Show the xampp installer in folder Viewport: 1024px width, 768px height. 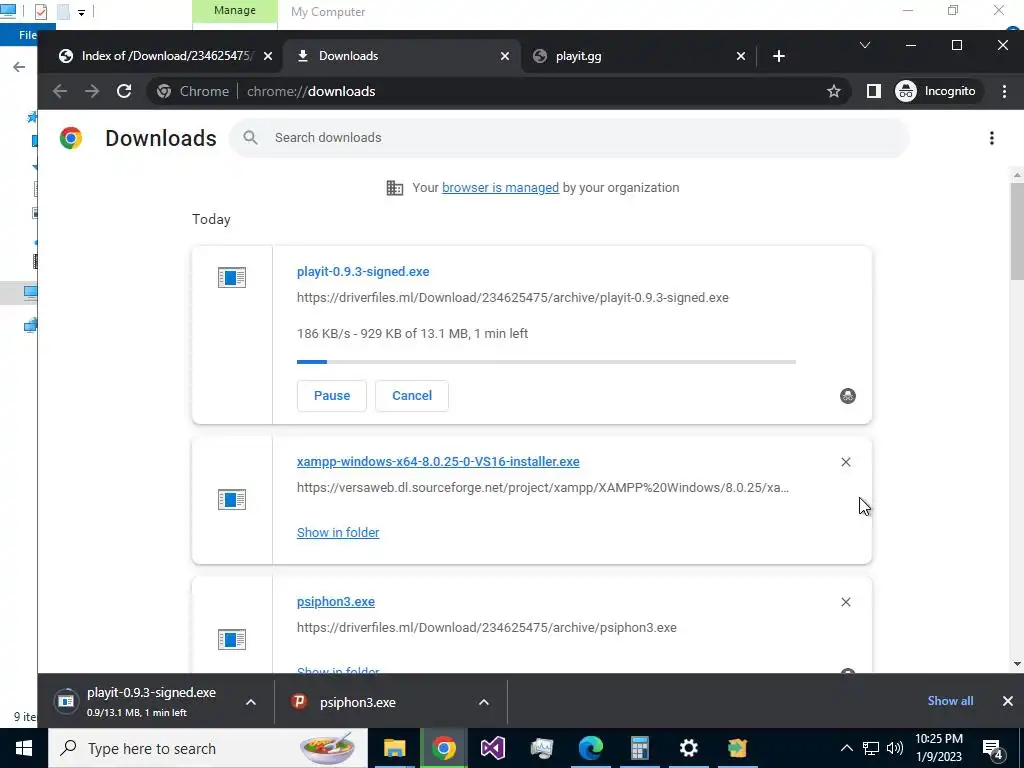click(x=338, y=533)
